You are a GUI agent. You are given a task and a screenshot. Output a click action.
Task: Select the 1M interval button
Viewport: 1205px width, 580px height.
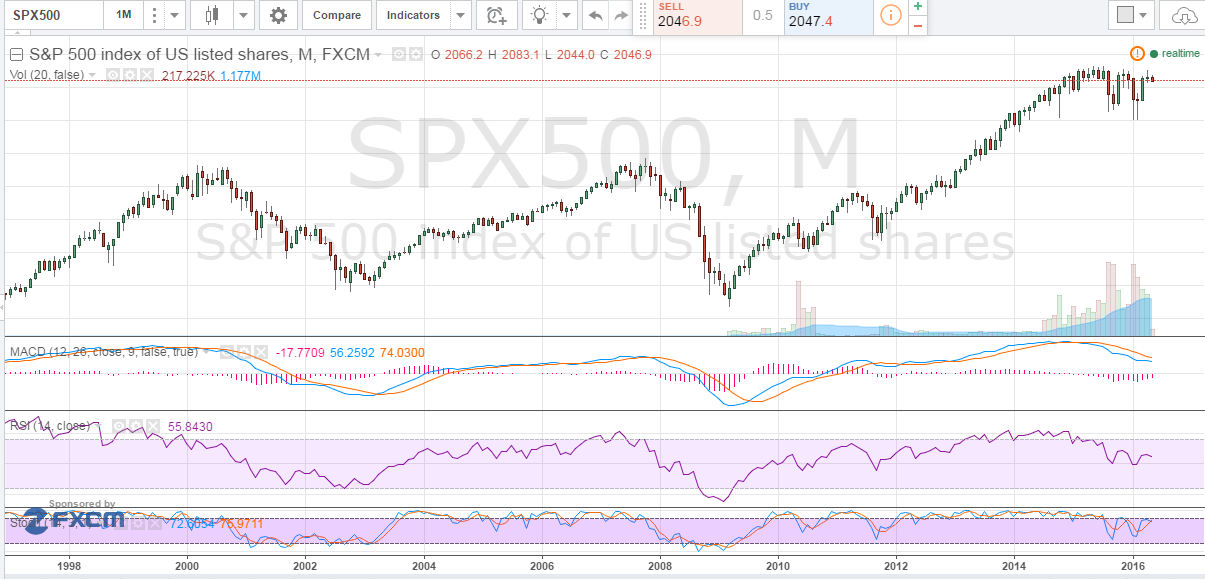(122, 15)
